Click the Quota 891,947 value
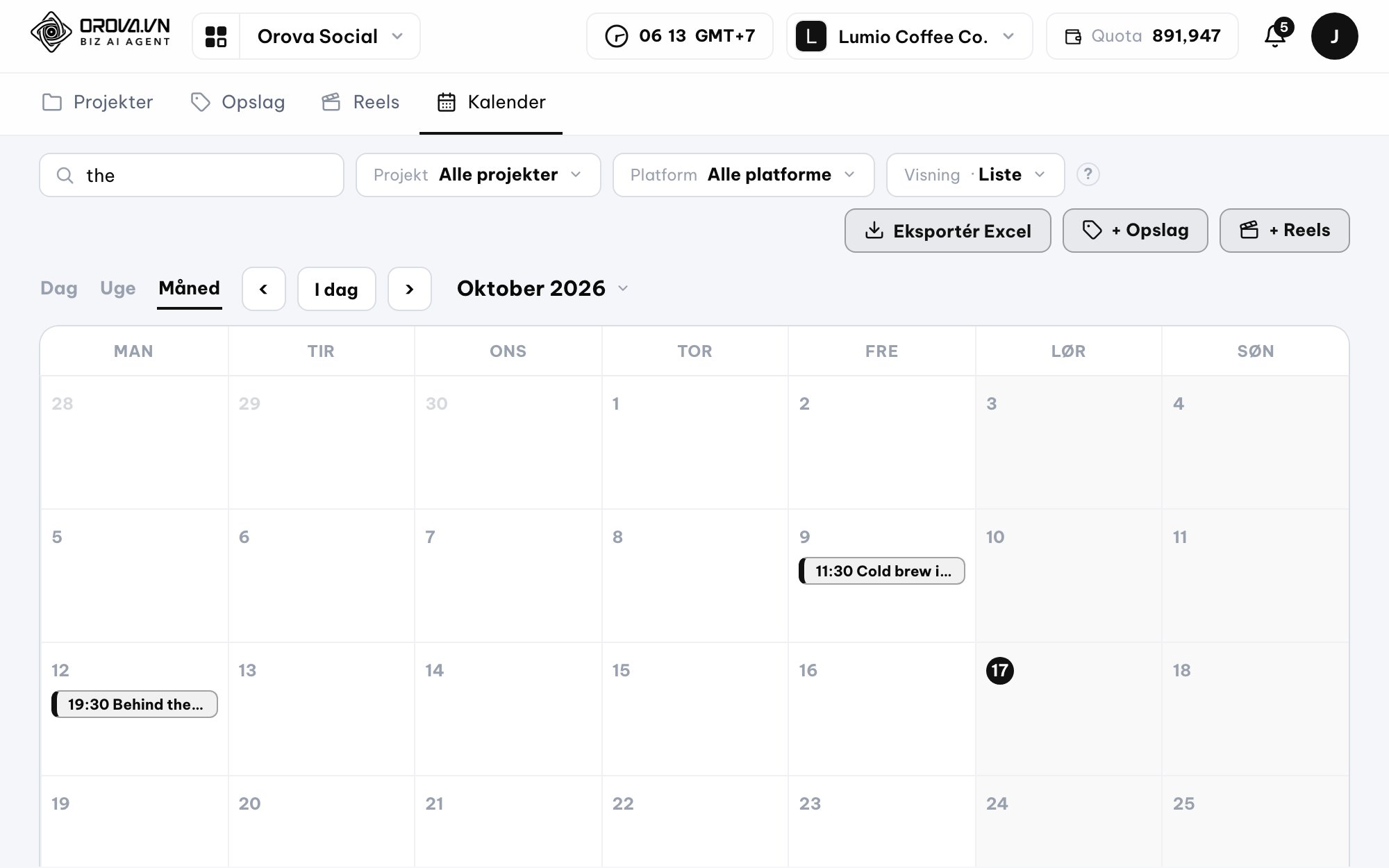The image size is (1389, 868). tap(1186, 36)
